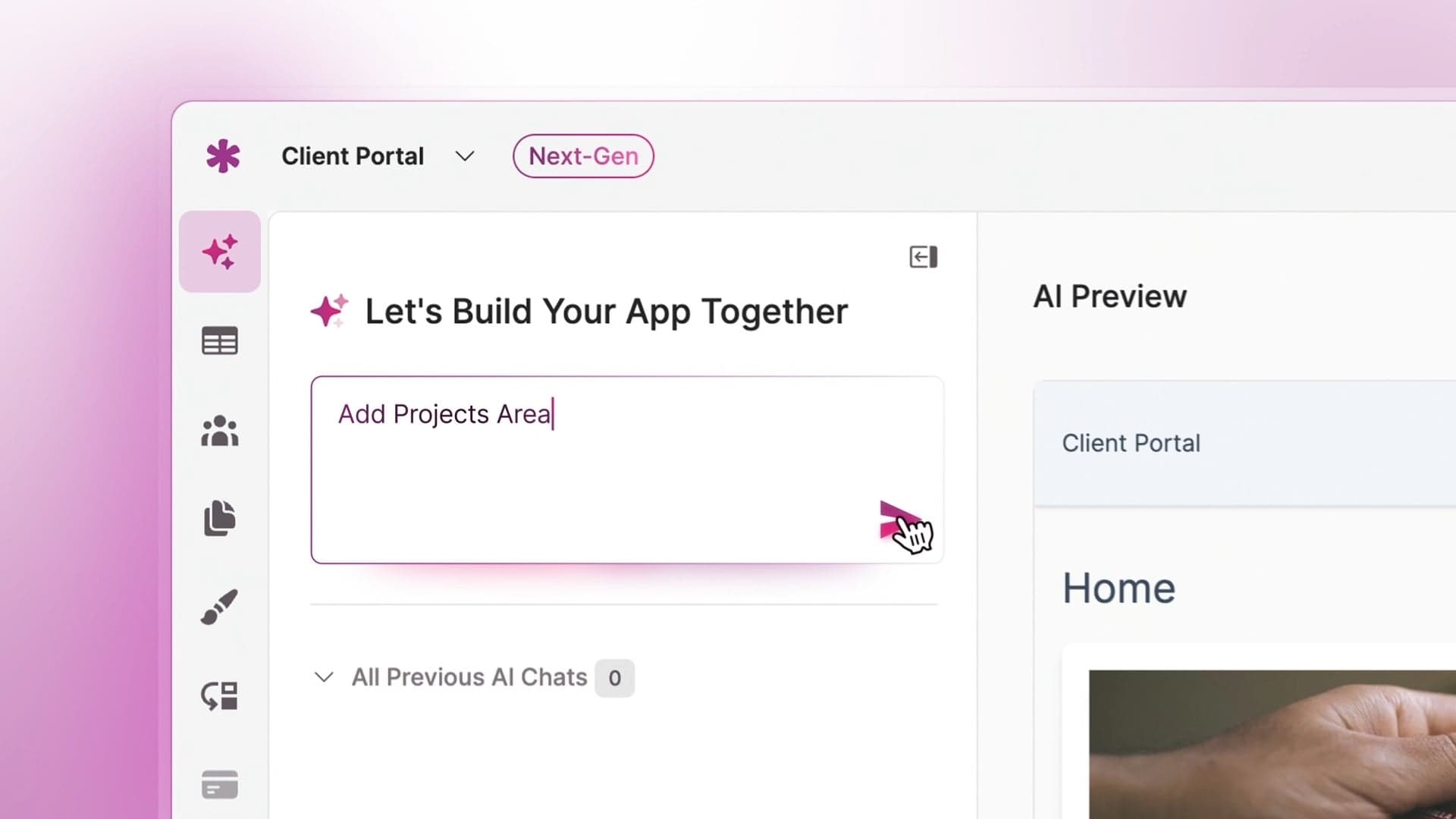The image size is (1456, 819).
Task: Open the users panel via people icon
Action: pos(219,431)
